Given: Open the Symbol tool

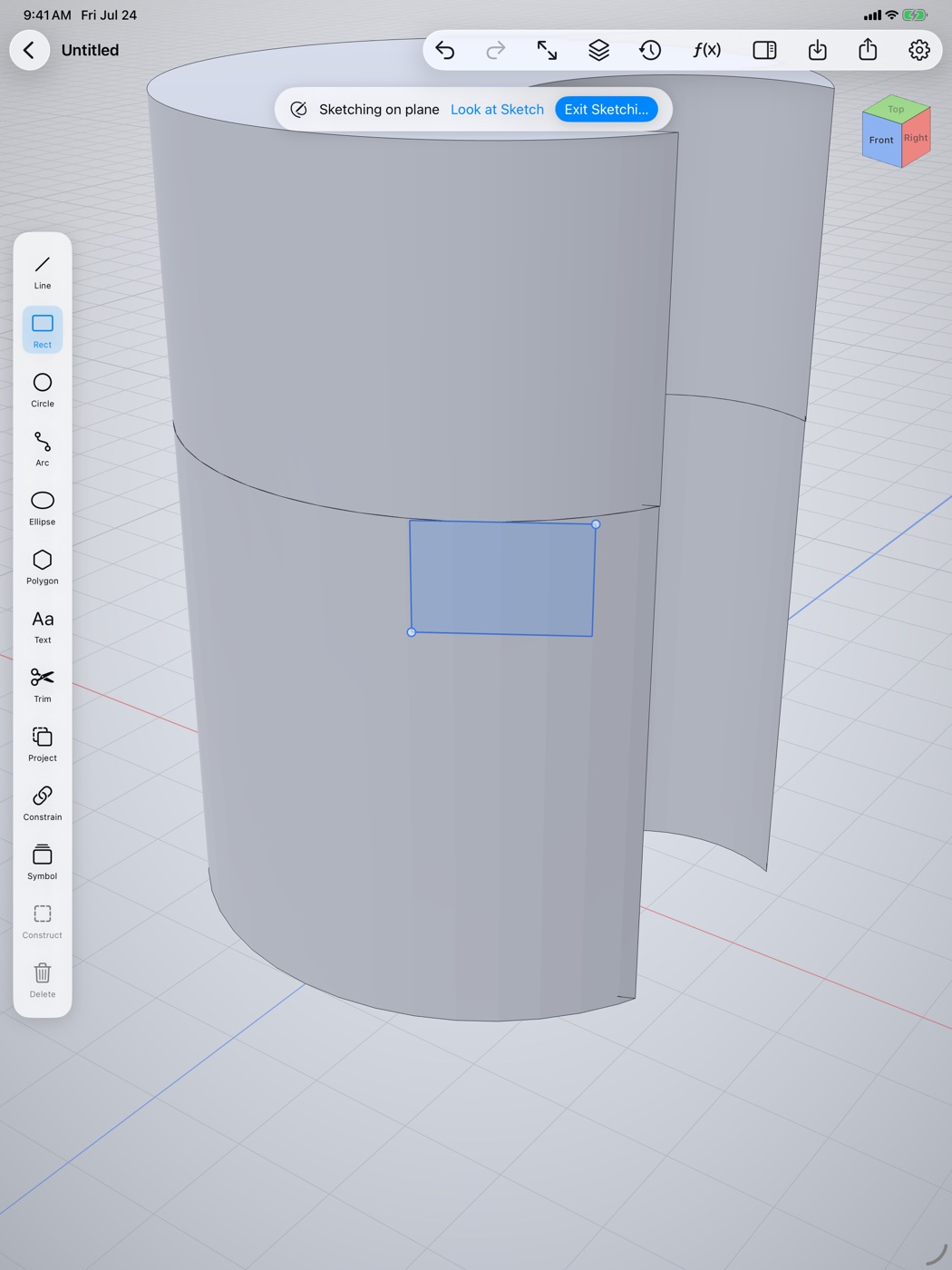Looking at the screenshot, I should pos(43,860).
